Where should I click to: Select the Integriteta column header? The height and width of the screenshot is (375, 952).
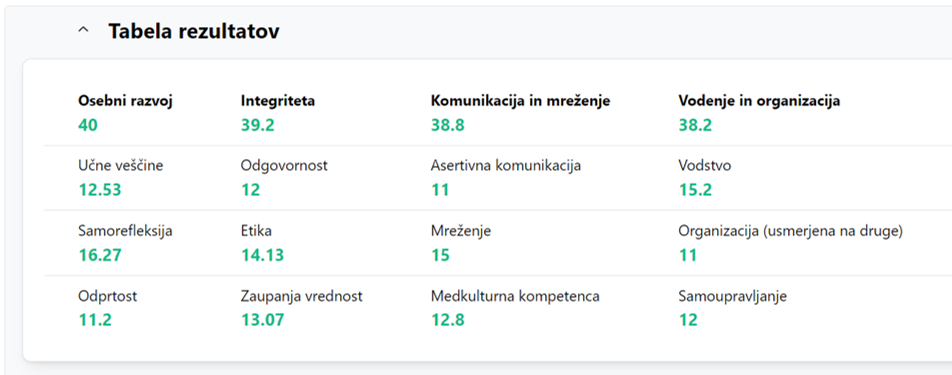278,101
